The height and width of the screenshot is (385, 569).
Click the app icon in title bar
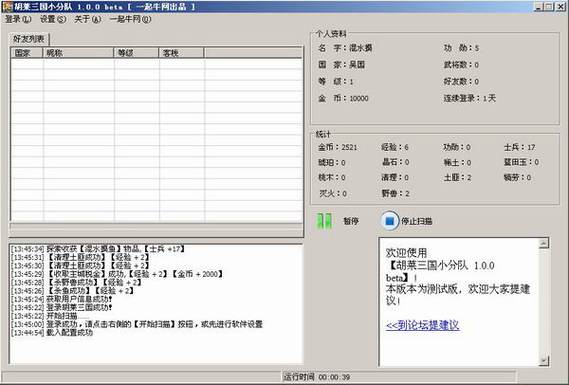pos(7,7)
